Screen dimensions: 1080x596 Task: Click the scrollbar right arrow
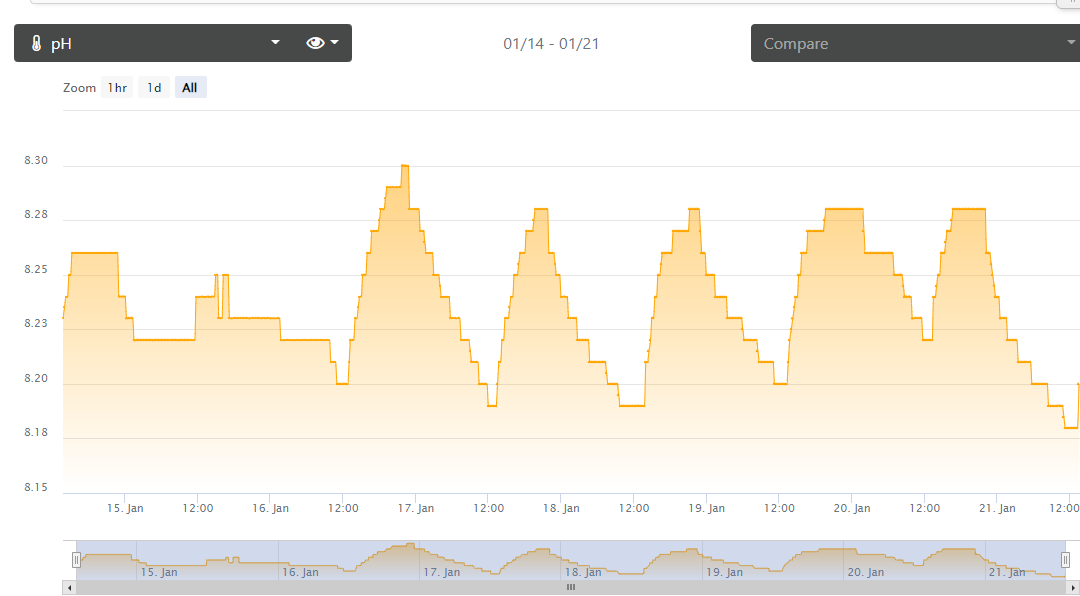(1074, 587)
